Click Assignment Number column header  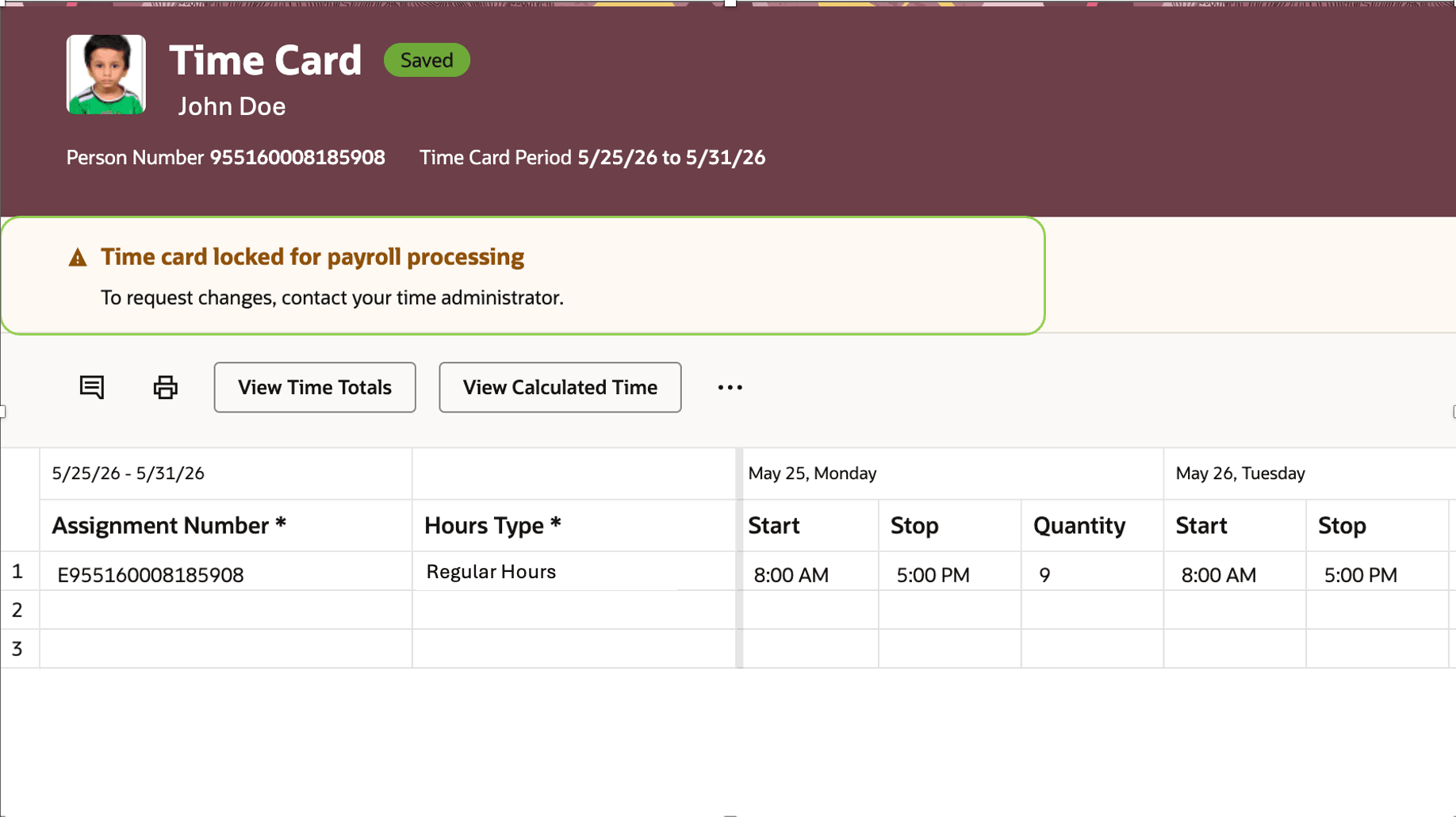pyautogui.click(x=226, y=525)
